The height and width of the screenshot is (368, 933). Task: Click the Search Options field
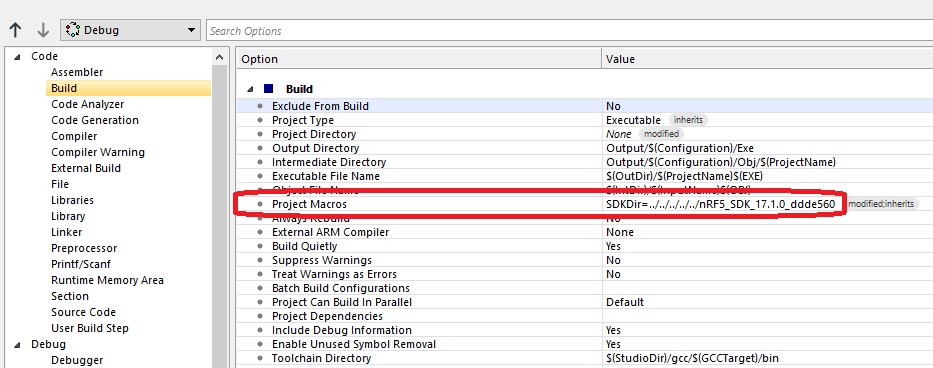pos(569,30)
